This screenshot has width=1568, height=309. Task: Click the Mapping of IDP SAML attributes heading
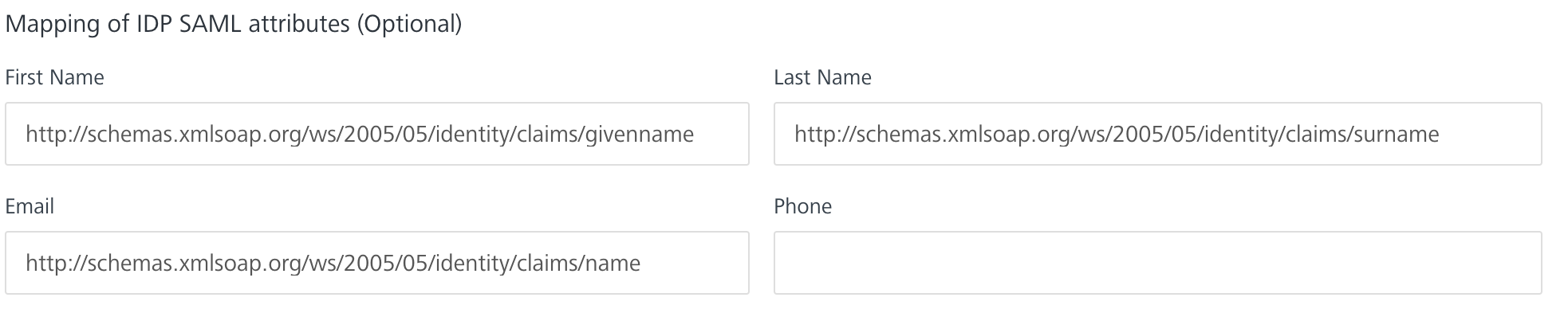coord(233,24)
